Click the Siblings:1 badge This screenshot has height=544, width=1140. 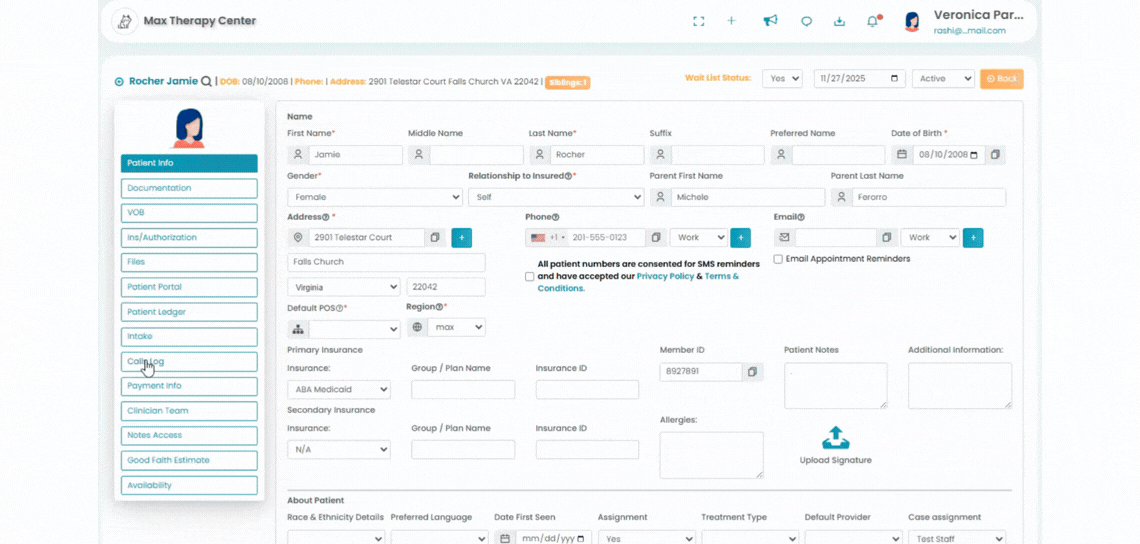pyautogui.click(x=568, y=82)
